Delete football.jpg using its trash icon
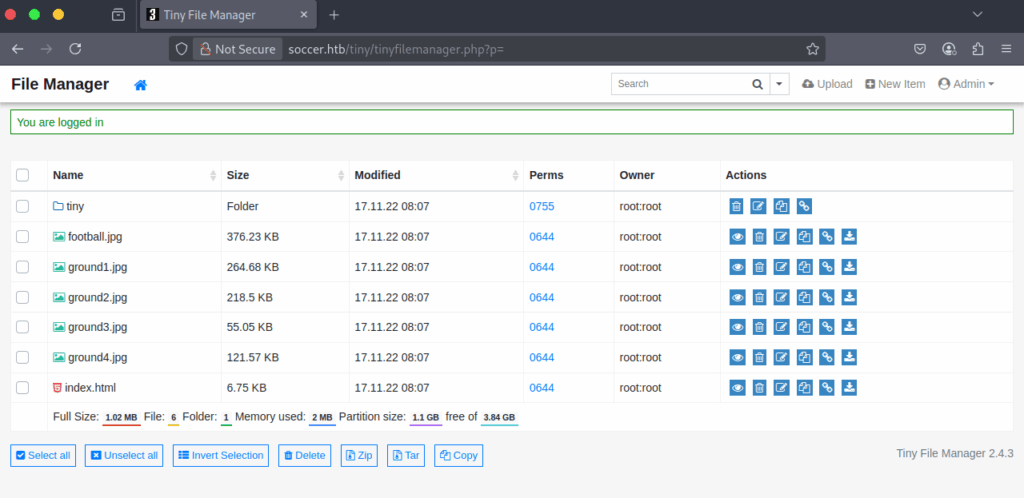Viewport: 1024px width, 498px height. [x=760, y=237]
